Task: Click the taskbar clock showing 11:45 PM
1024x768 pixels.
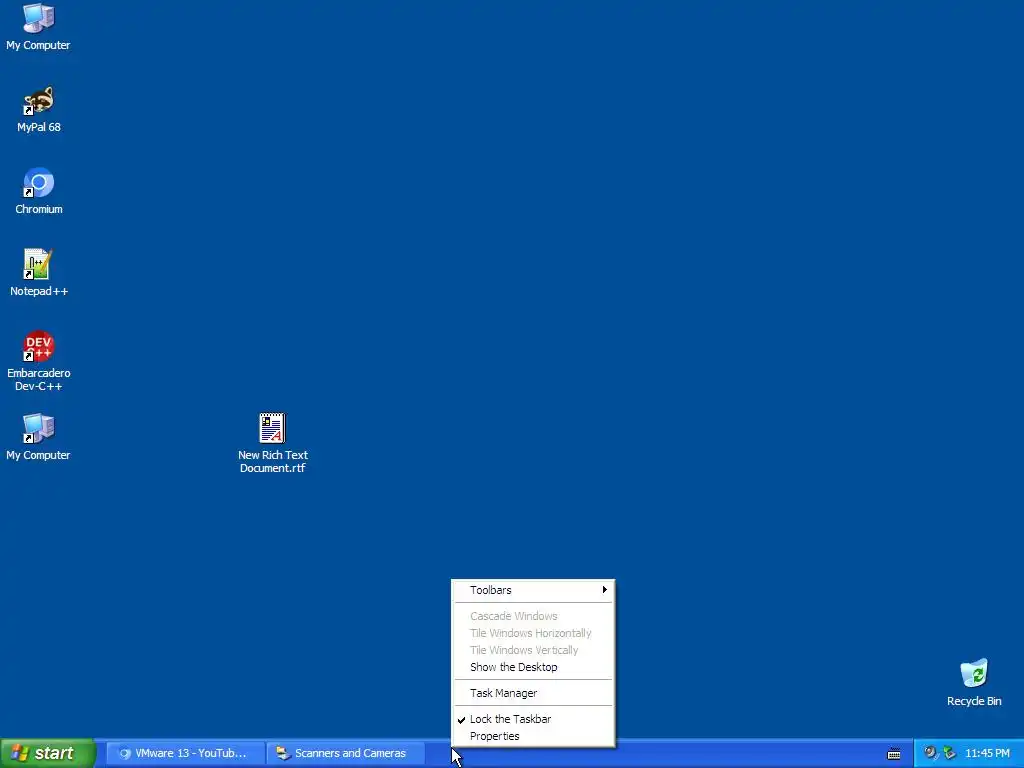Action: 987,753
